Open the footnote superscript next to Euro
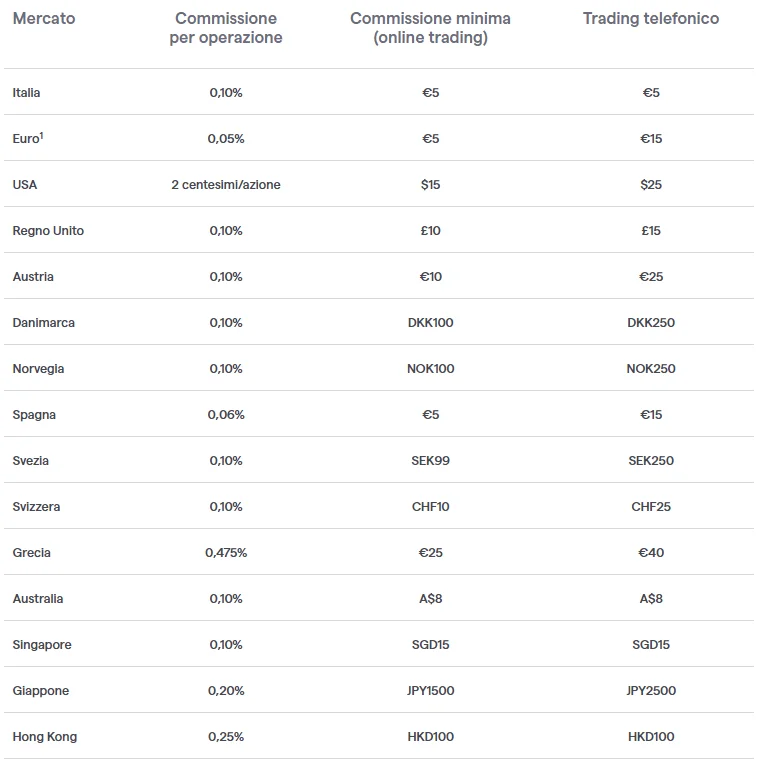 41,135
